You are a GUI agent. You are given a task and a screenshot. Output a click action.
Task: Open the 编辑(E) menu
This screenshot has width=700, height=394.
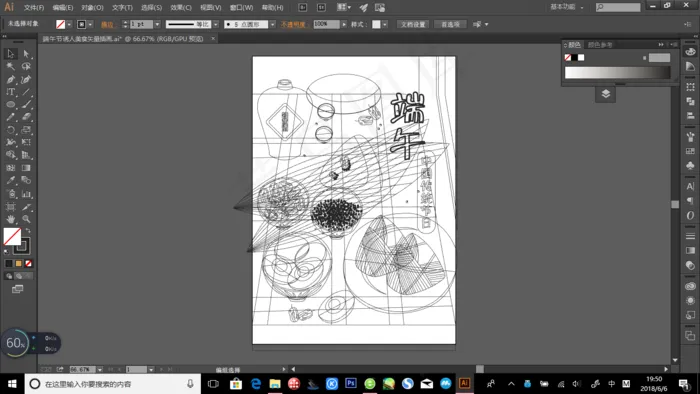tap(62, 8)
